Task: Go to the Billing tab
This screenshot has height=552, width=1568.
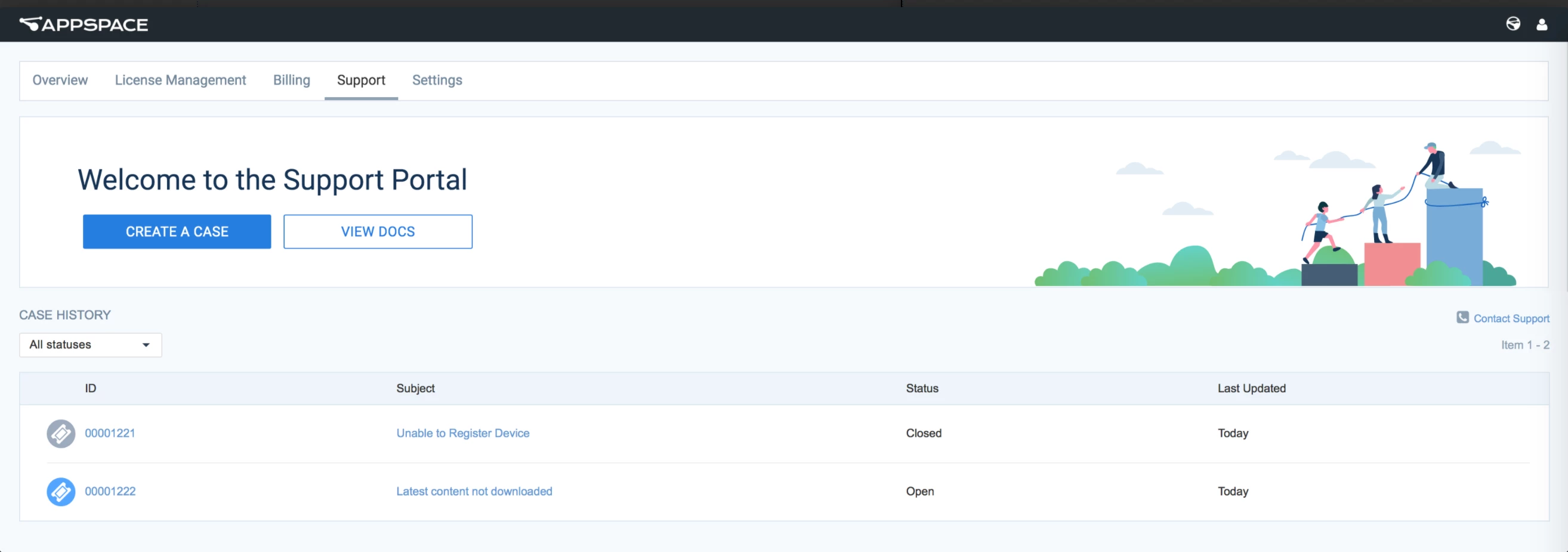Action: pyautogui.click(x=292, y=80)
